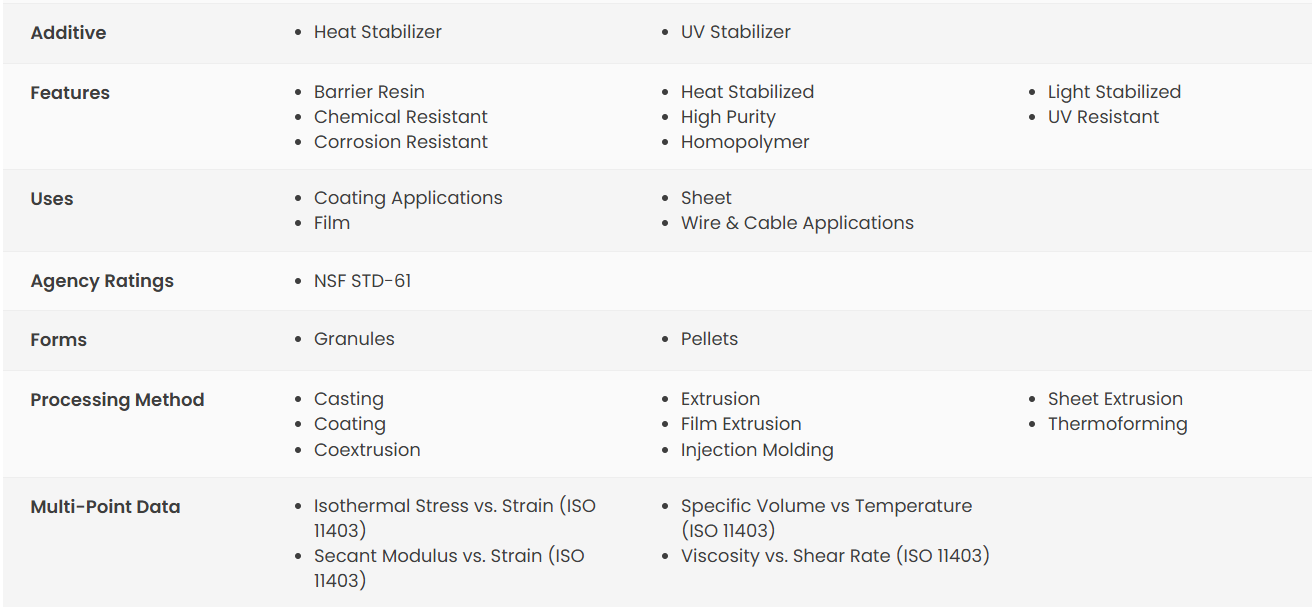The width and height of the screenshot is (1312, 607).
Task: Click the Multi-Point Data row label
Action: pos(105,507)
